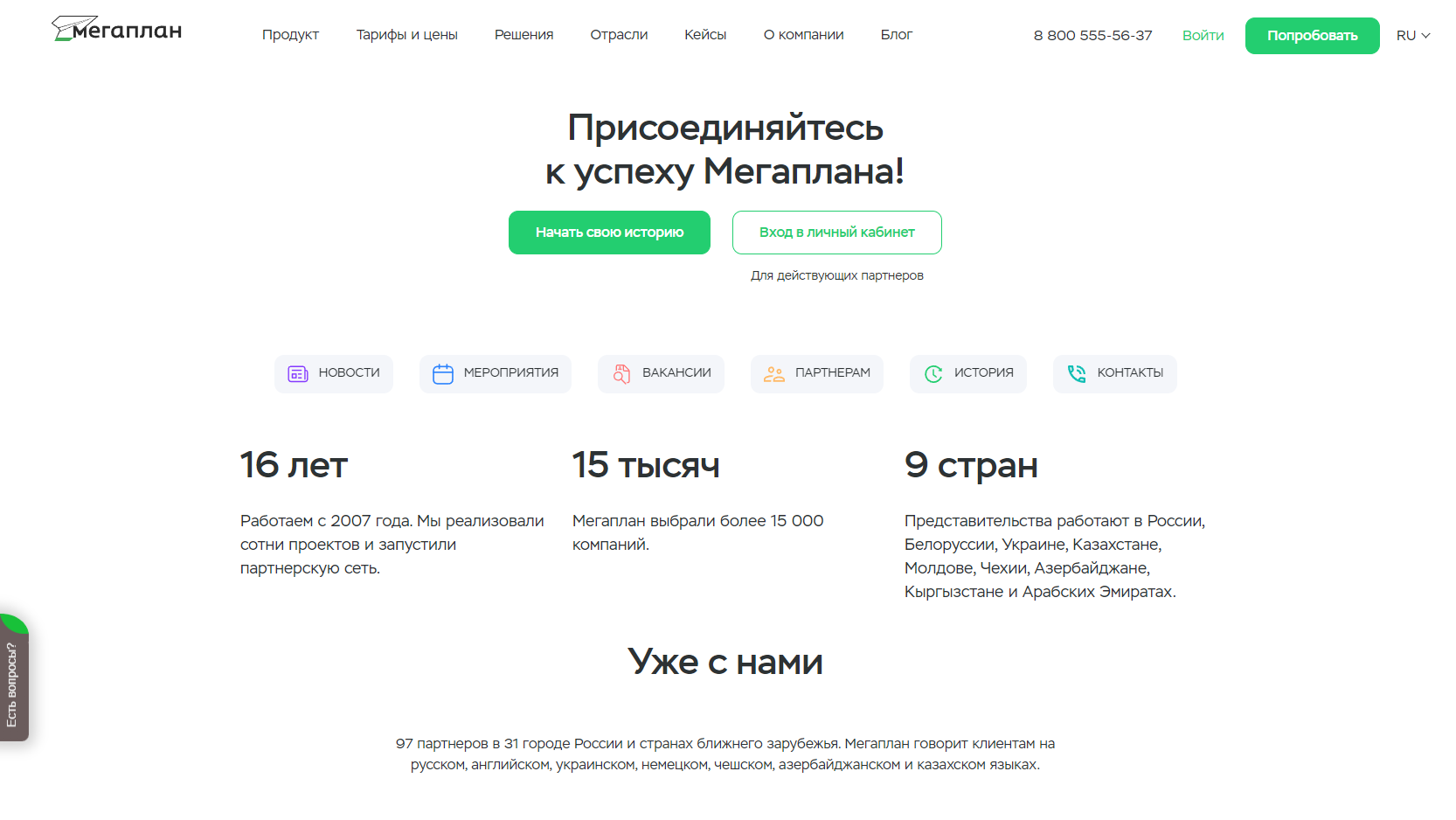The height and width of the screenshot is (820, 1456).
Task: Open the Есть вопросы? side widget
Action: coord(14,678)
